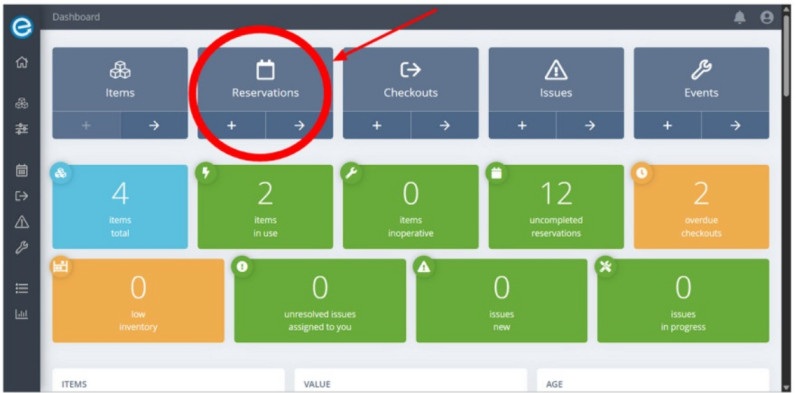Open the unresolved issues assigned to you tile
This screenshot has width=799, height=393.
pyautogui.click(x=320, y=301)
